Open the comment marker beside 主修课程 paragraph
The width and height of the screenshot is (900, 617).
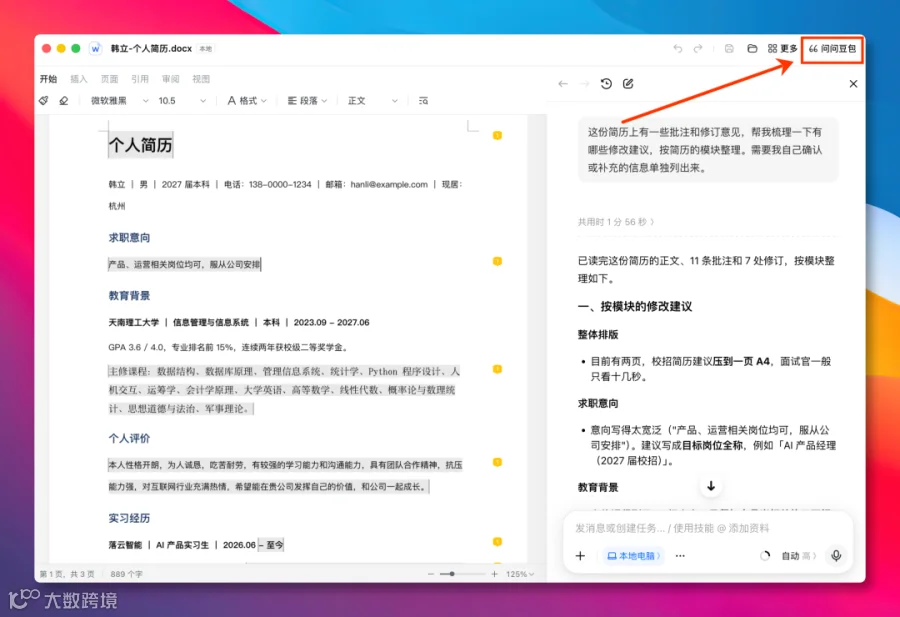pyautogui.click(x=498, y=369)
